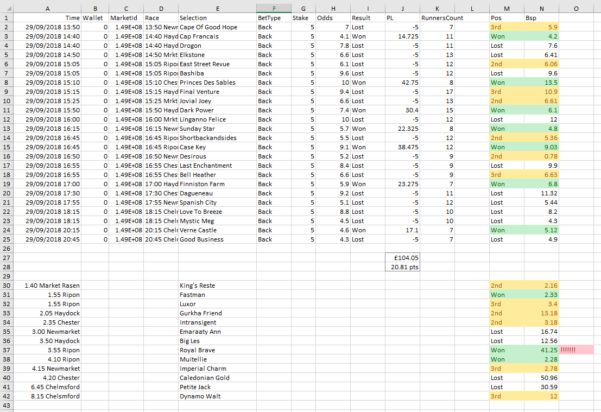Select the 'Petite Jack' cell
This screenshot has height=412, width=601.
pyautogui.click(x=217, y=387)
